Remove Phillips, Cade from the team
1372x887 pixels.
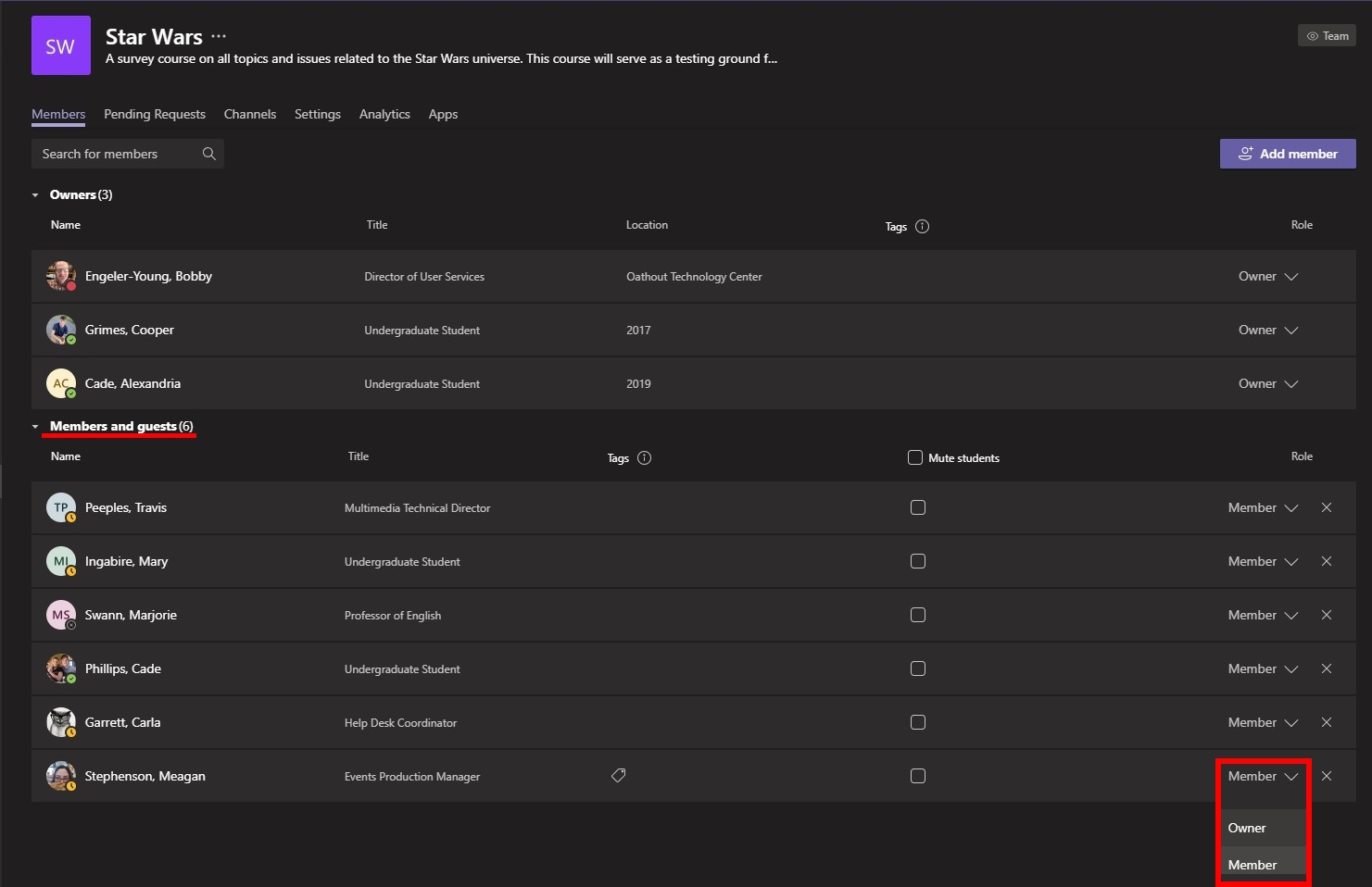coord(1327,668)
